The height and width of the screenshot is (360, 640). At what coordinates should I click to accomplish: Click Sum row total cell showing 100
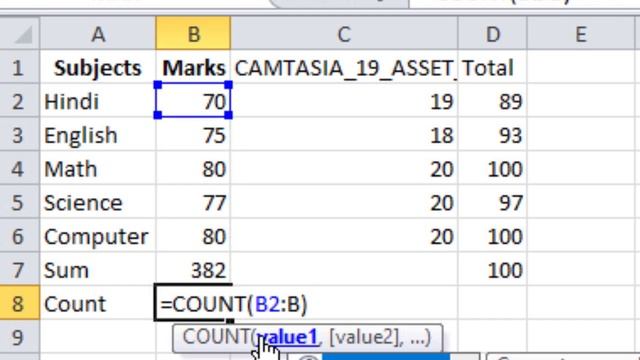point(492,269)
